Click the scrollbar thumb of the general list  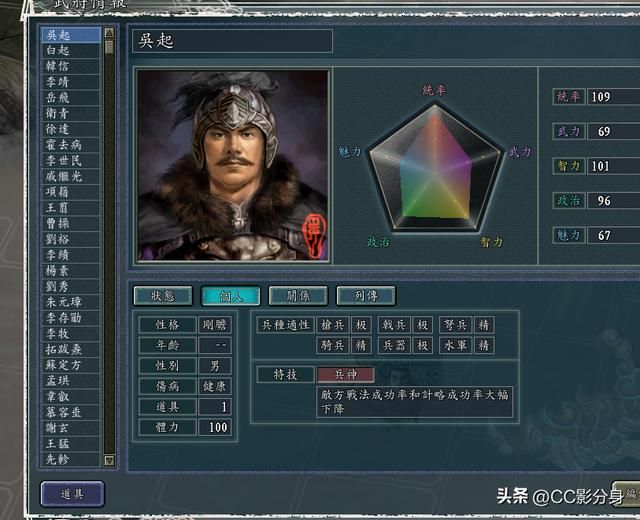109,47
